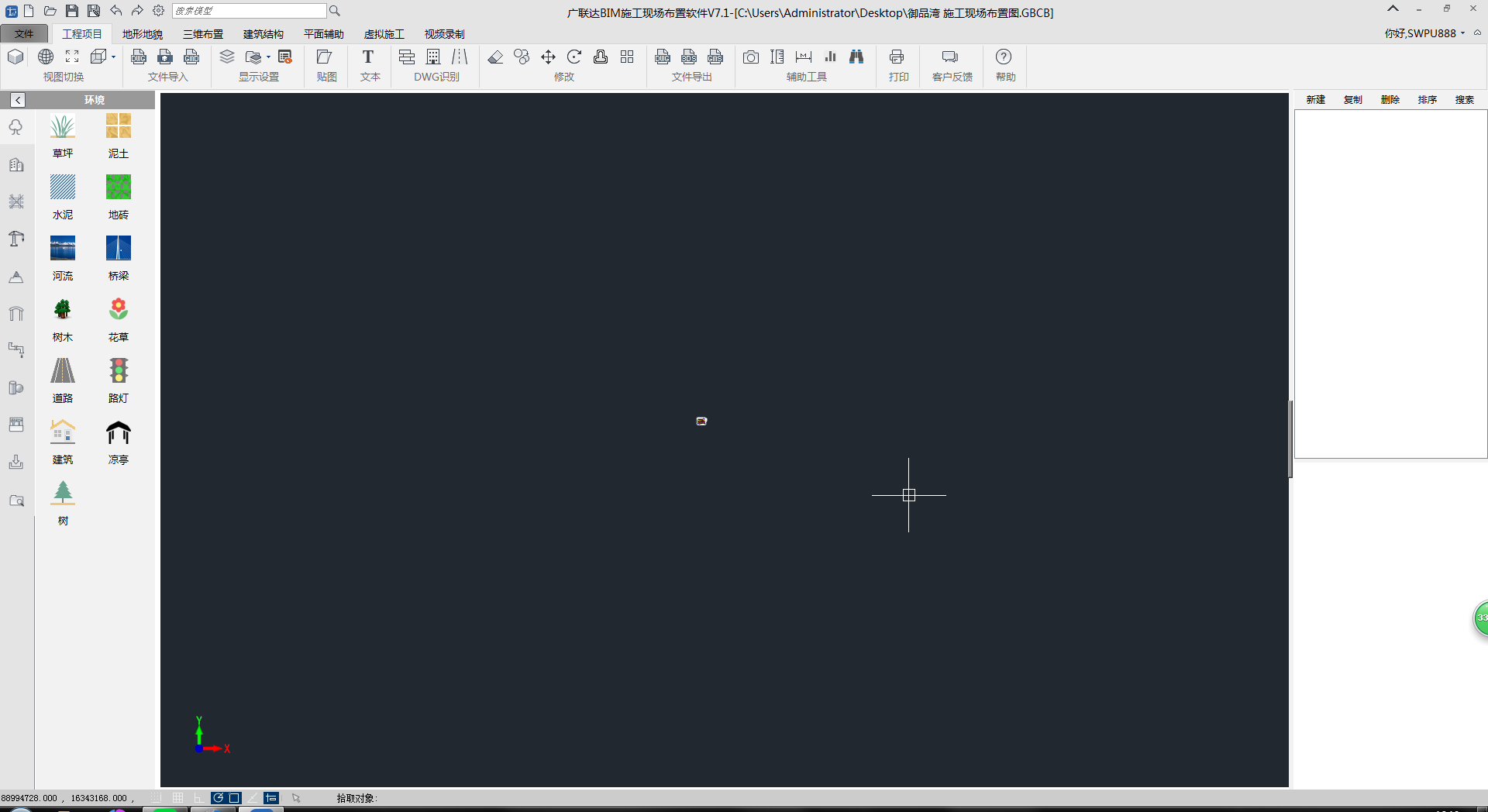The image size is (1488, 812).
Task: Click the fullscreen expand view icon
Action: click(72, 57)
